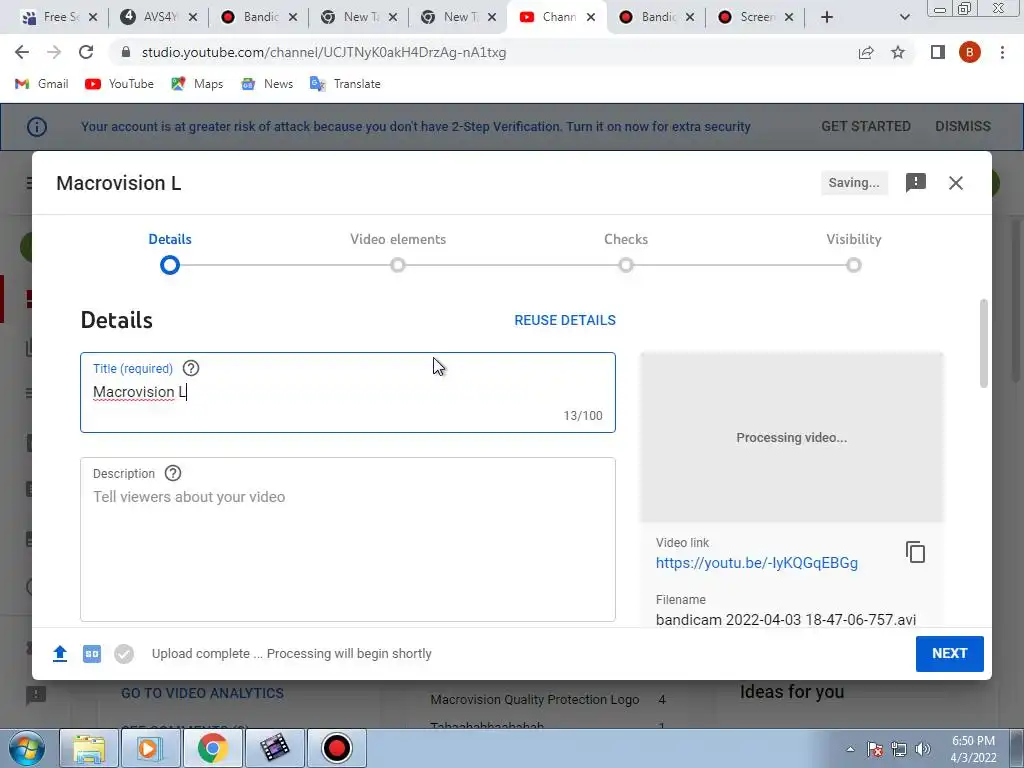The image size is (1024, 768).
Task: Open a new browser tab with plus
Action: 827,17
